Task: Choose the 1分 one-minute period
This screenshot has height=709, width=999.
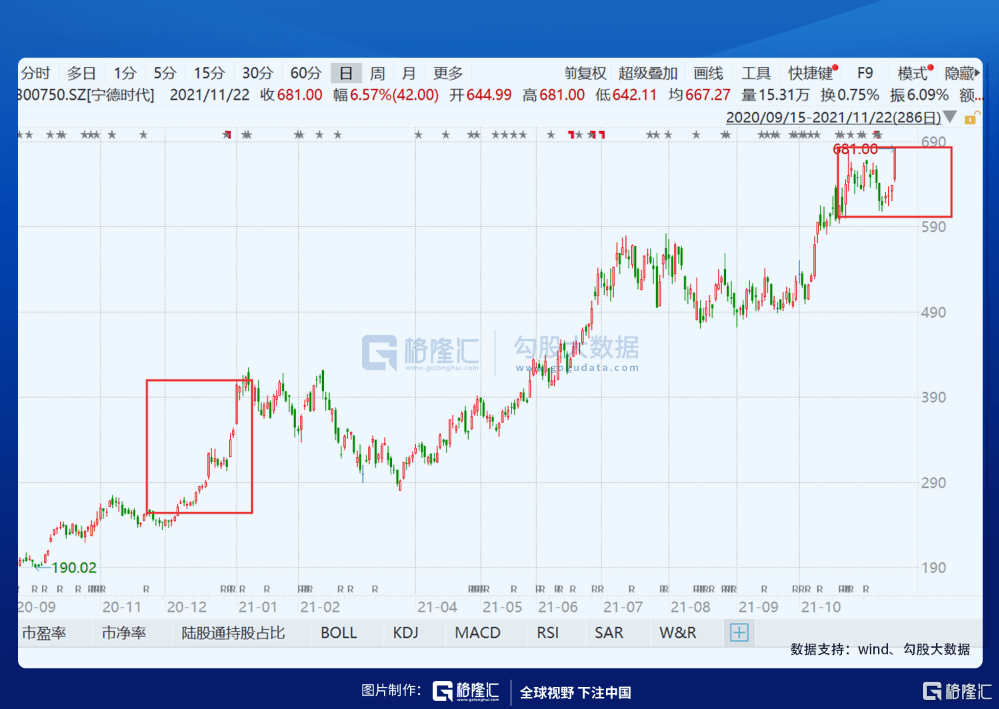Action: point(125,73)
